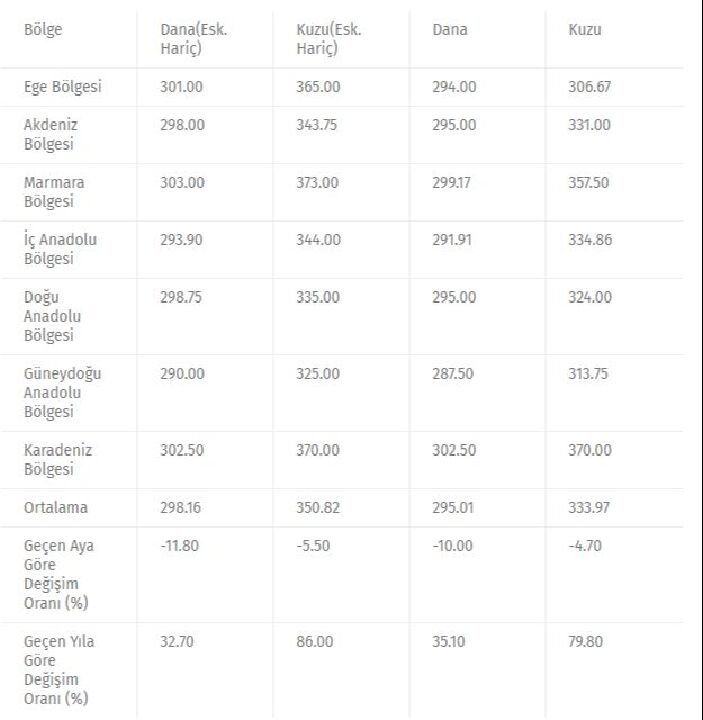Select the Doğu Anadolu Bölgesi label
This screenshot has height=720, width=703.
(52, 316)
